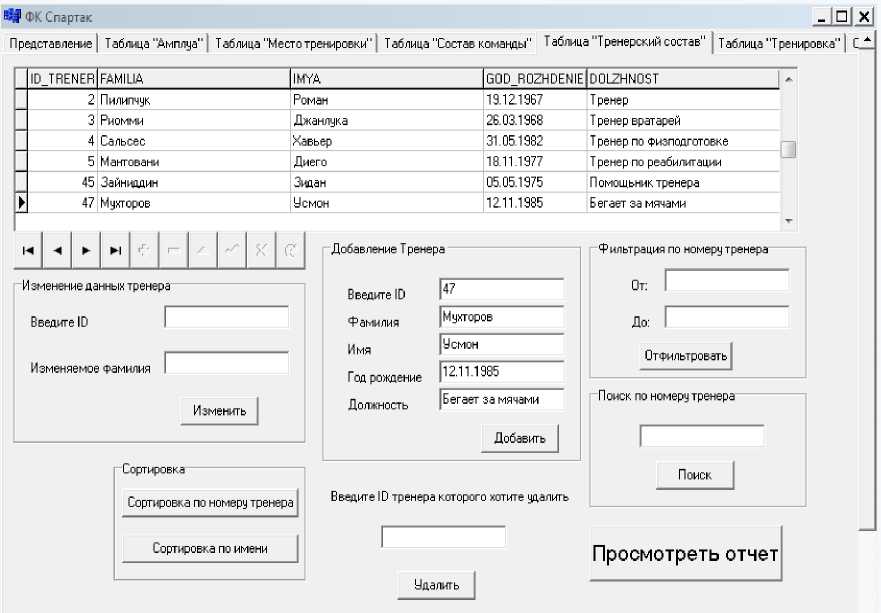This screenshot has width=881, height=613.
Task: Click the Год рождение field with 12.11.1985
Action: point(502,371)
